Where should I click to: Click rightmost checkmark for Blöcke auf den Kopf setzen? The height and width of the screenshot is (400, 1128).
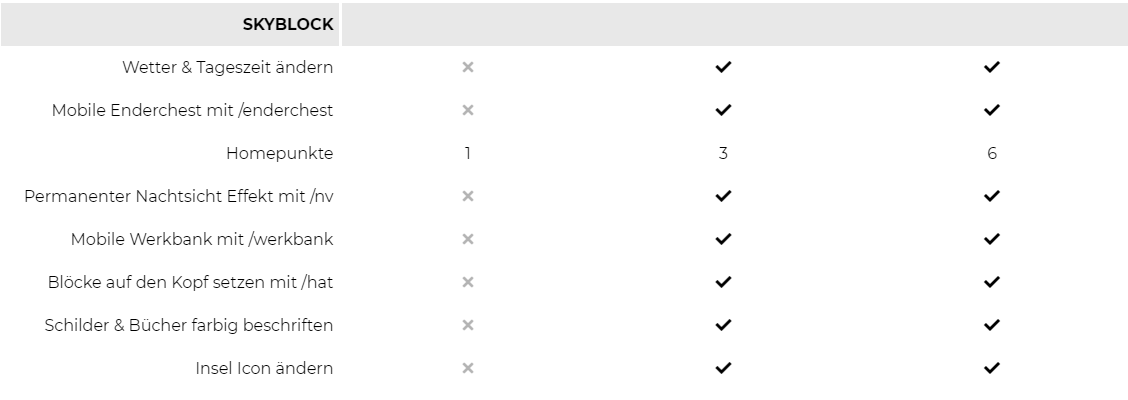click(991, 282)
